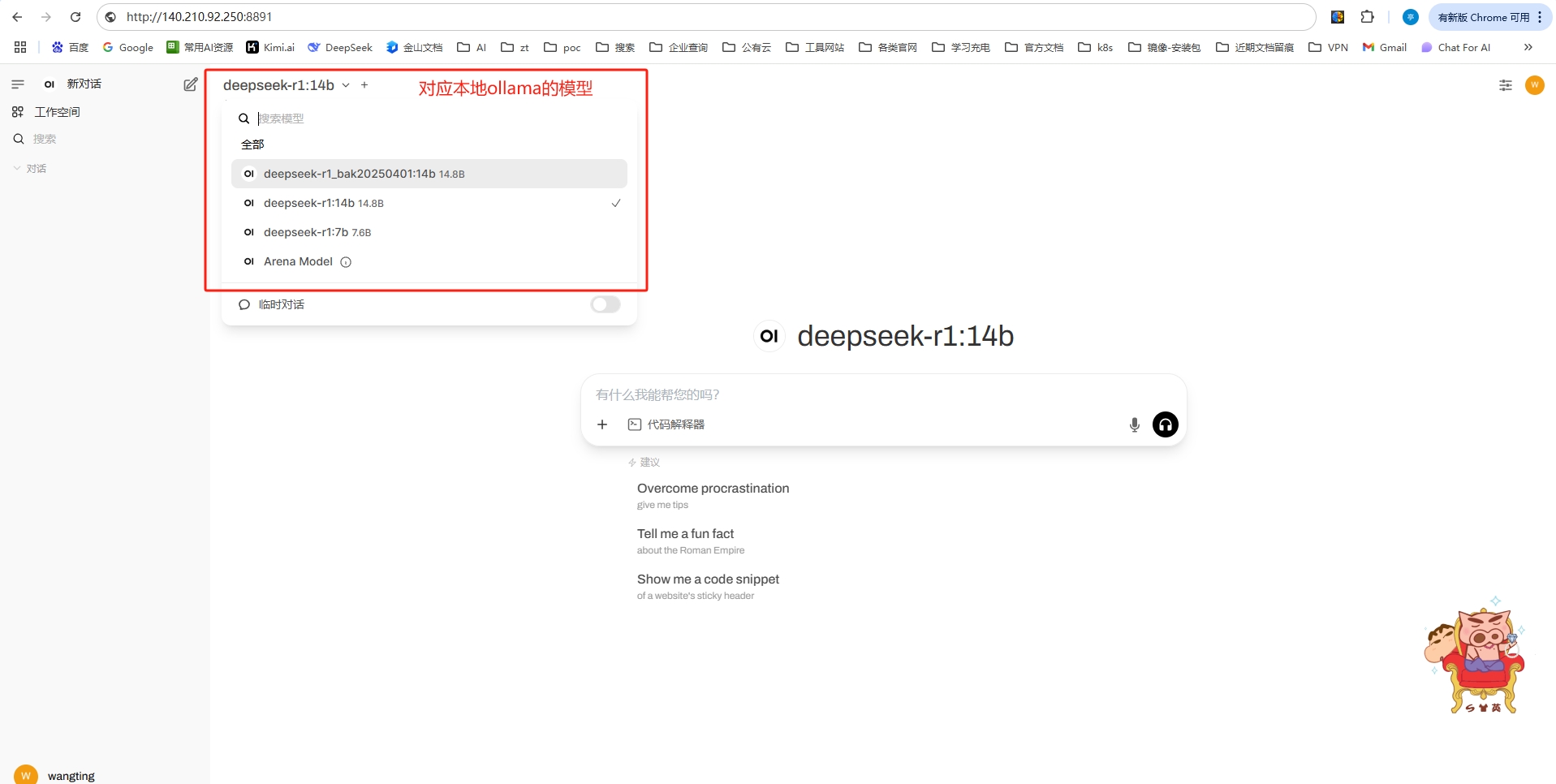Show Arena Model info icon

[x=346, y=262]
